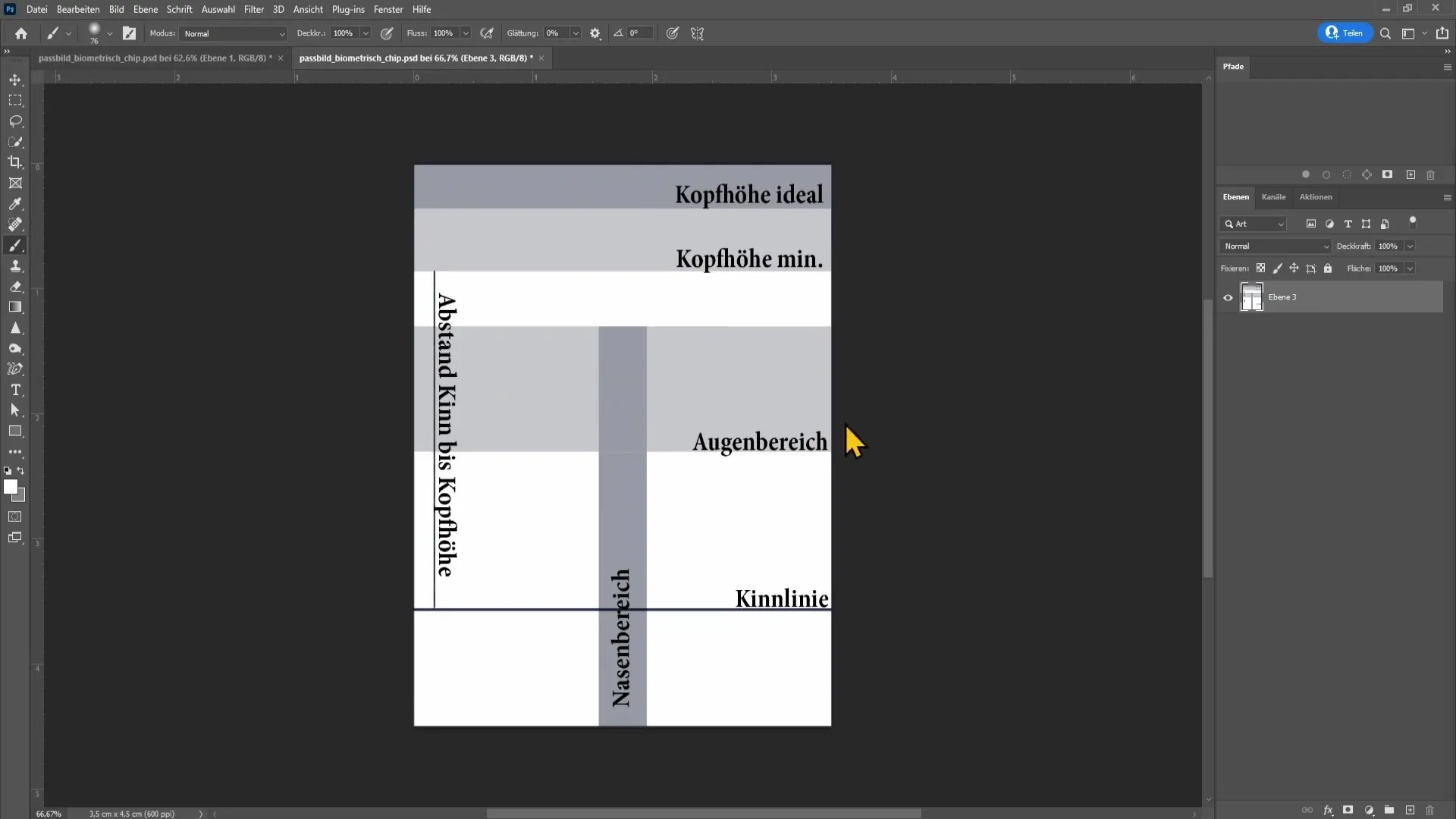Open layer Fläche fill dropdown arrow
The image size is (1456, 819).
[1410, 268]
